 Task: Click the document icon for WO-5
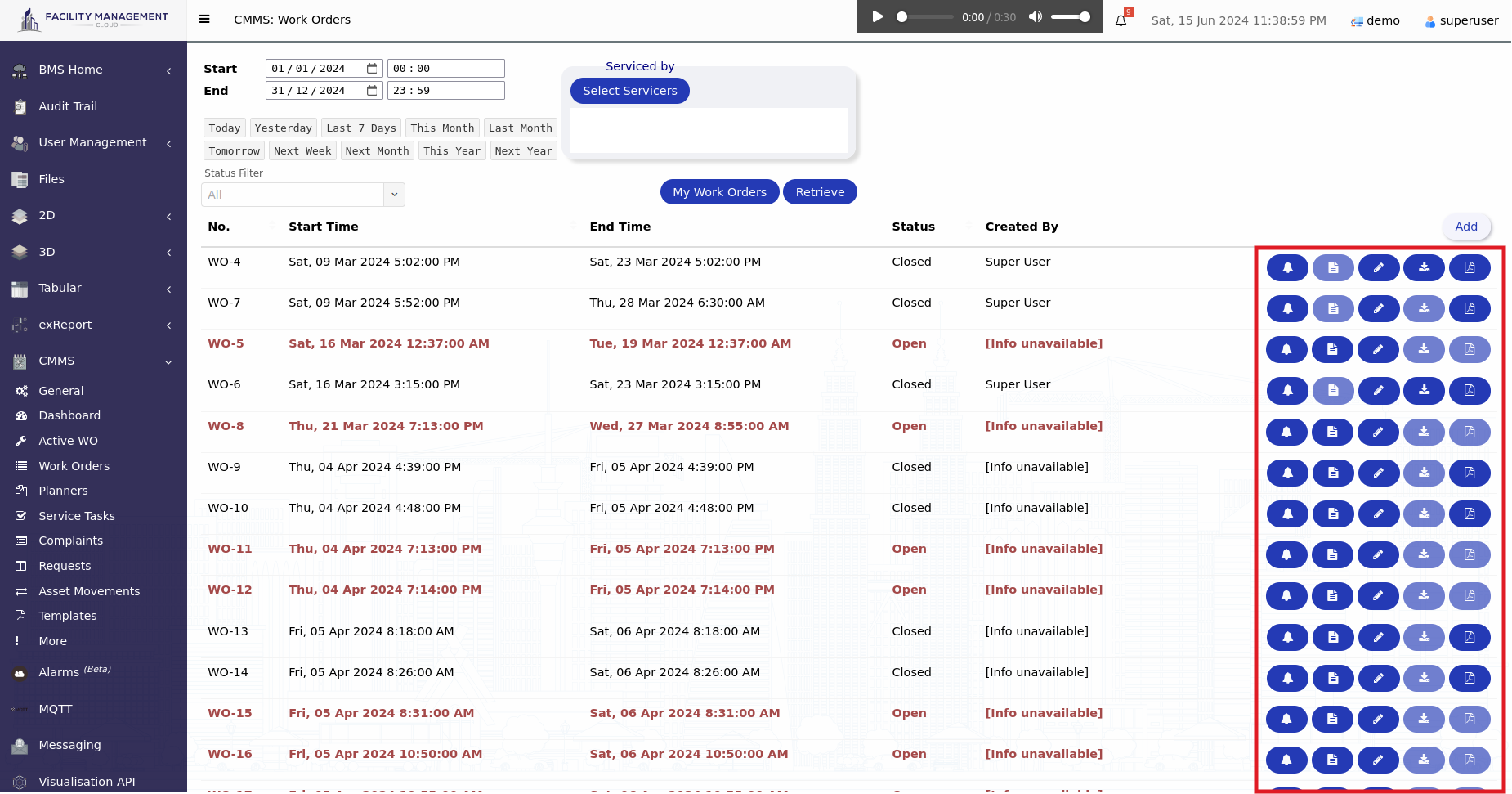[x=1332, y=349]
